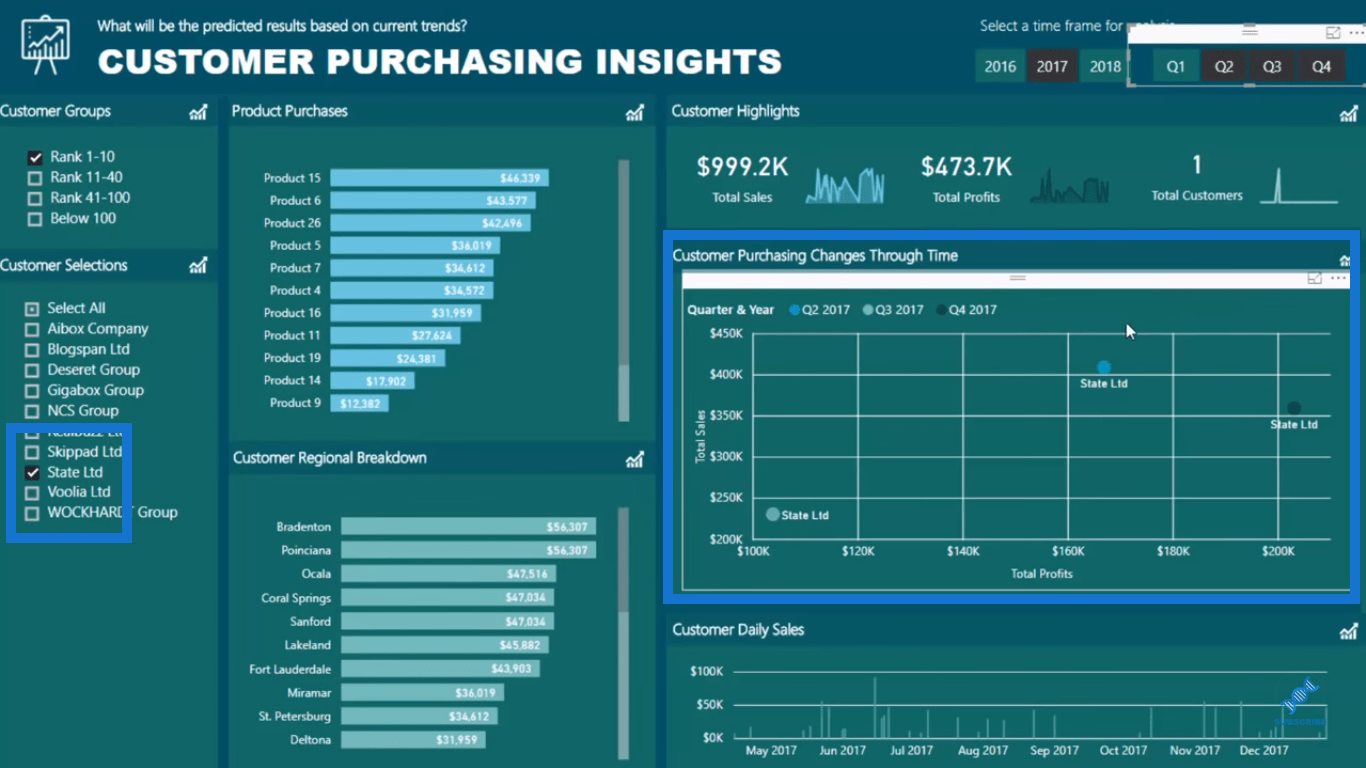The height and width of the screenshot is (768, 1366).
Task: Click CUSTOMER PURCHASING INSIGHTS heading
Action: (x=440, y=62)
